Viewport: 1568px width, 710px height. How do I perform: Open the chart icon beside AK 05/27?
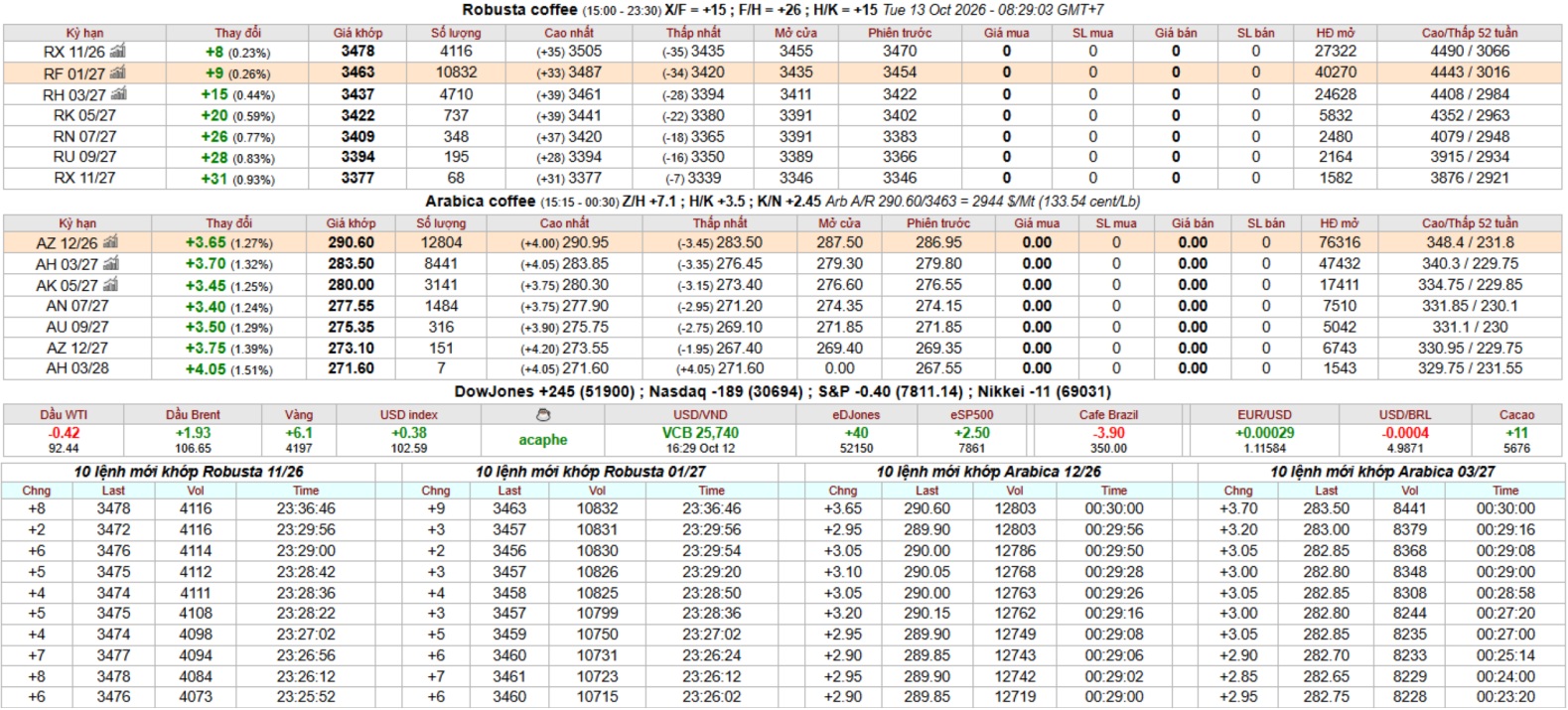[111, 285]
